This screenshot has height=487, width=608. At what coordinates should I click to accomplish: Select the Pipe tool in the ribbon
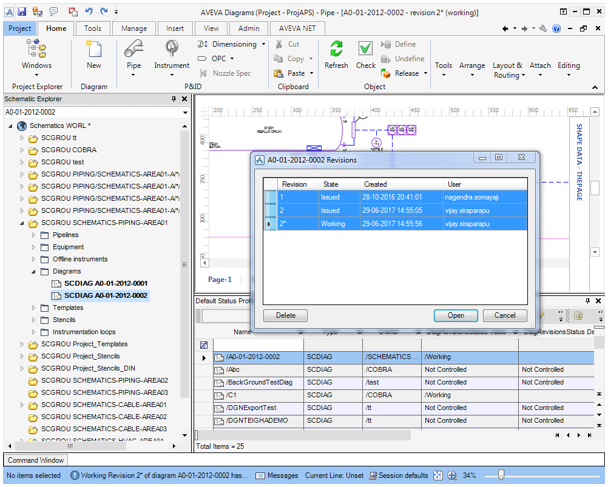point(133,56)
